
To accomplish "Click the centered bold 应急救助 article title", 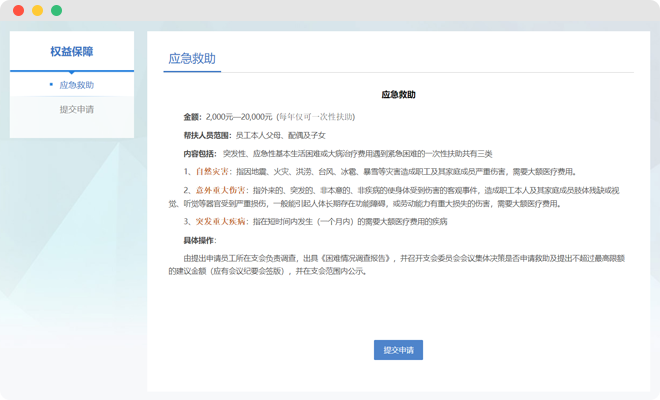I will pos(398,95).
